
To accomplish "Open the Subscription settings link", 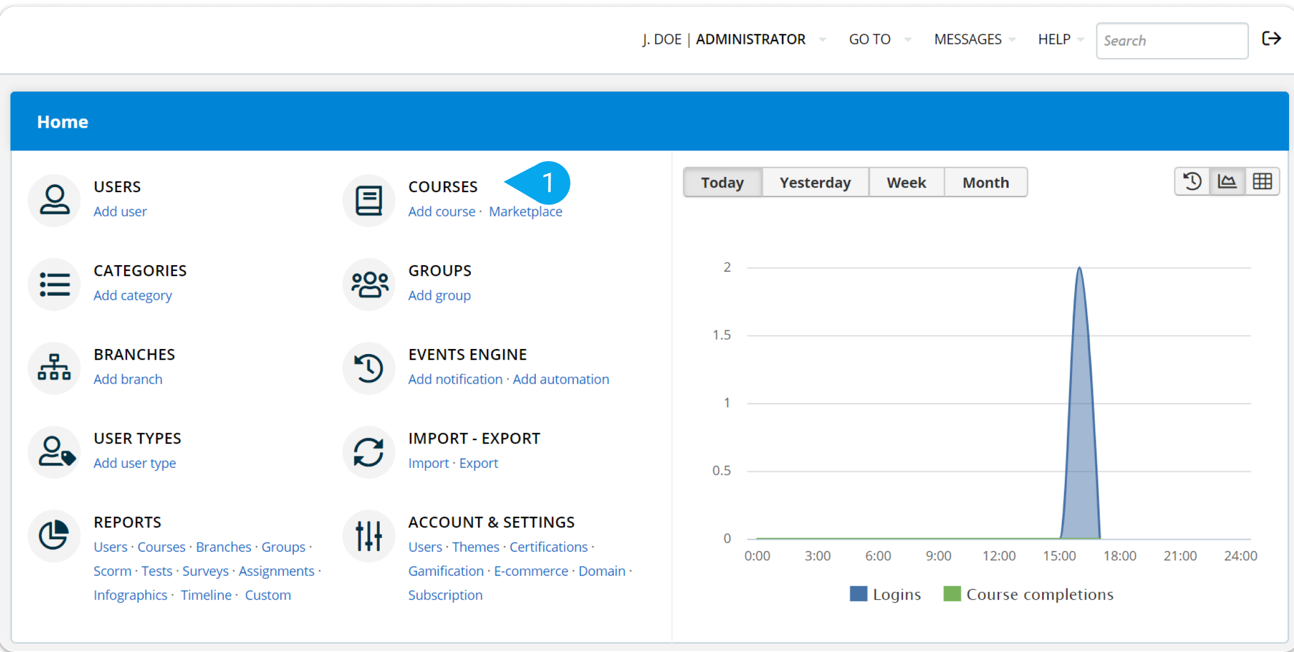I will click(445, 595).
